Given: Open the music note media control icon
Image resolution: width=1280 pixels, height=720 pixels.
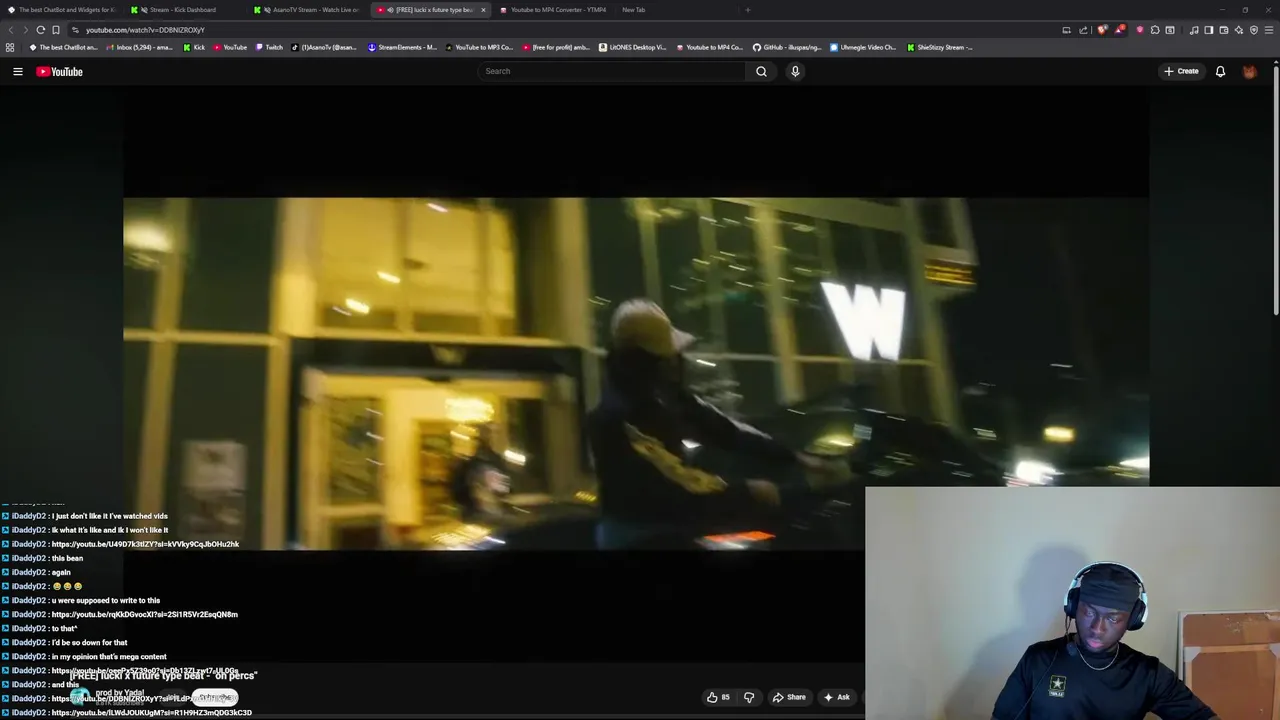Looking at the screenshot, I should pyautogui.click(x=1194, y=30).
